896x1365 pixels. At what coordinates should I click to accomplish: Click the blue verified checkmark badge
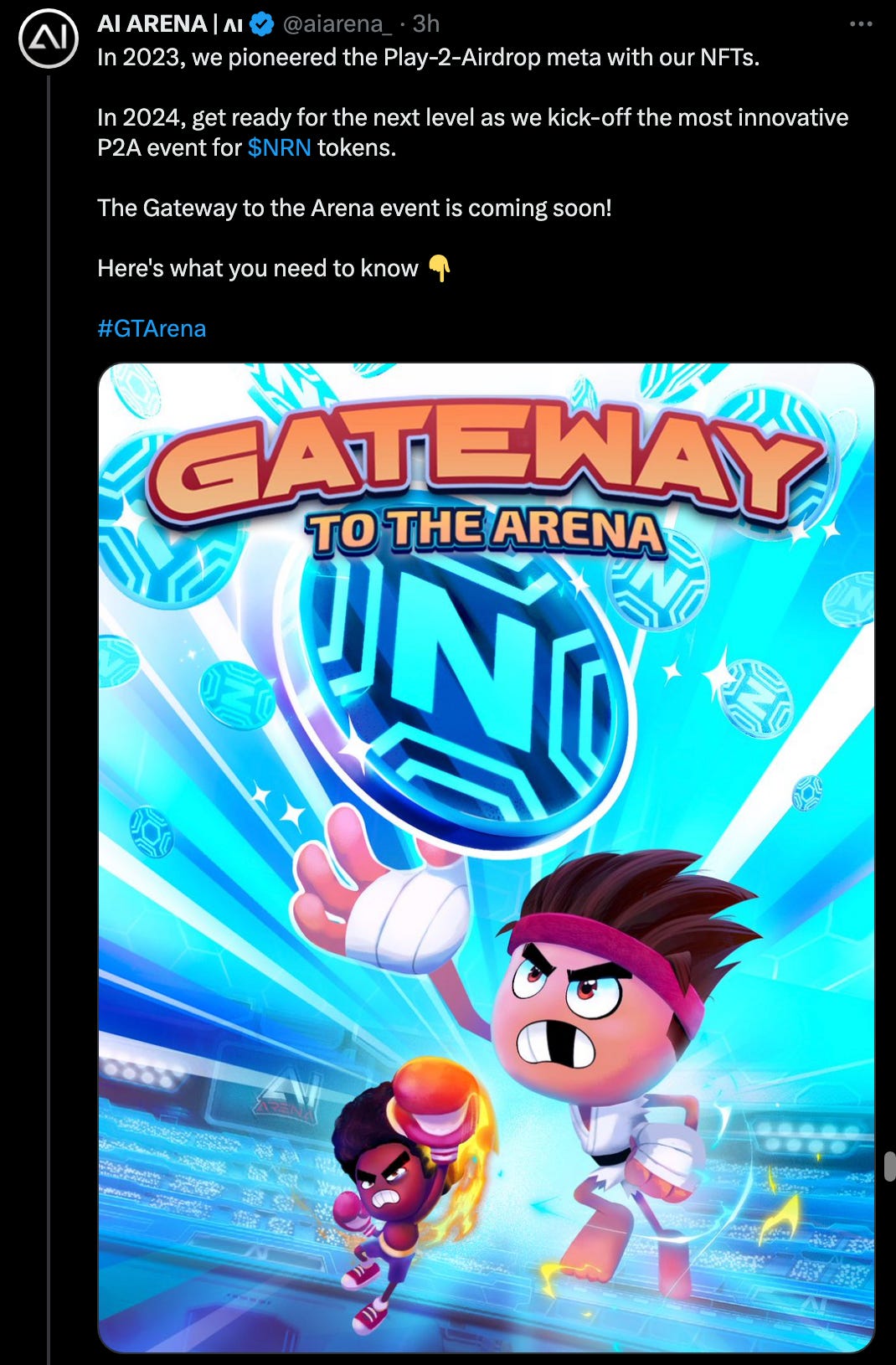click(262, 24)
